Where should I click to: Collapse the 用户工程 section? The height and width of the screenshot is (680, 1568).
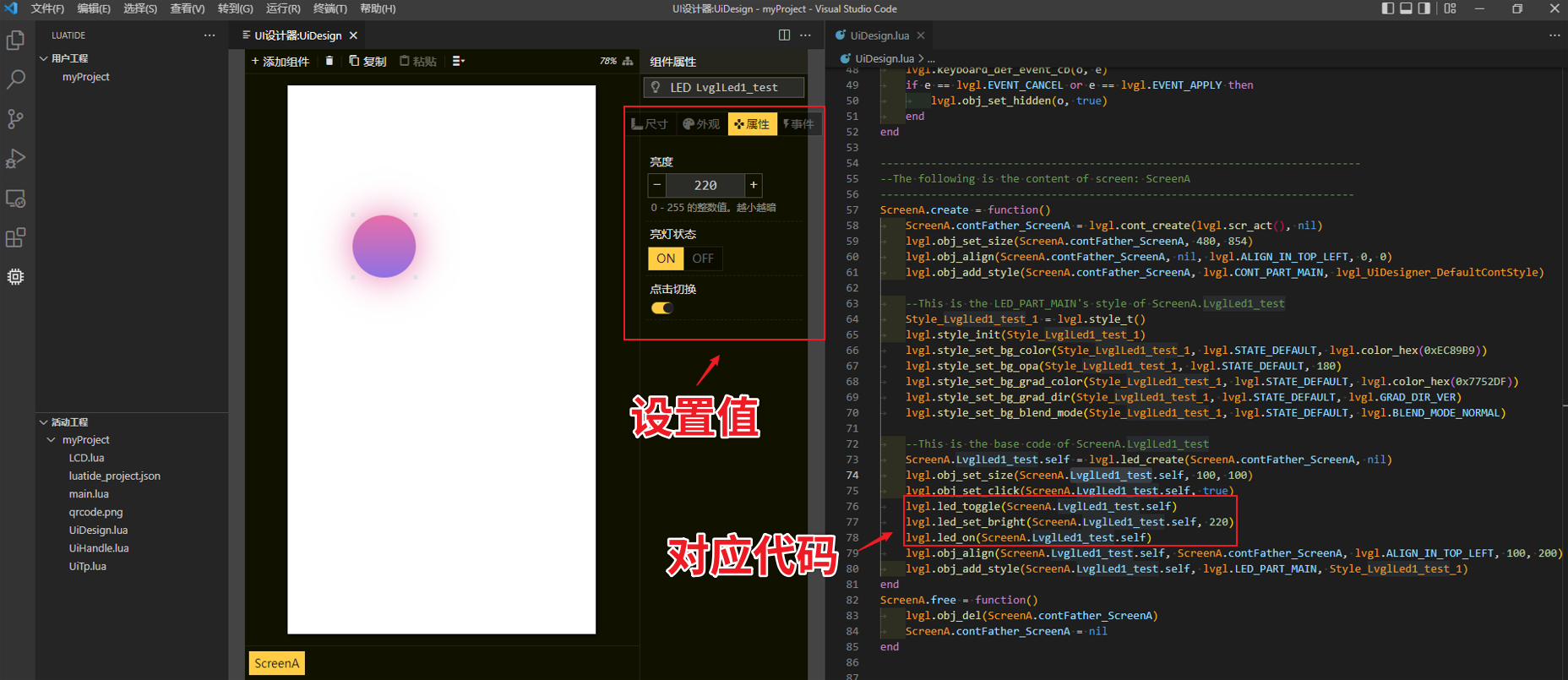point(44,58)
